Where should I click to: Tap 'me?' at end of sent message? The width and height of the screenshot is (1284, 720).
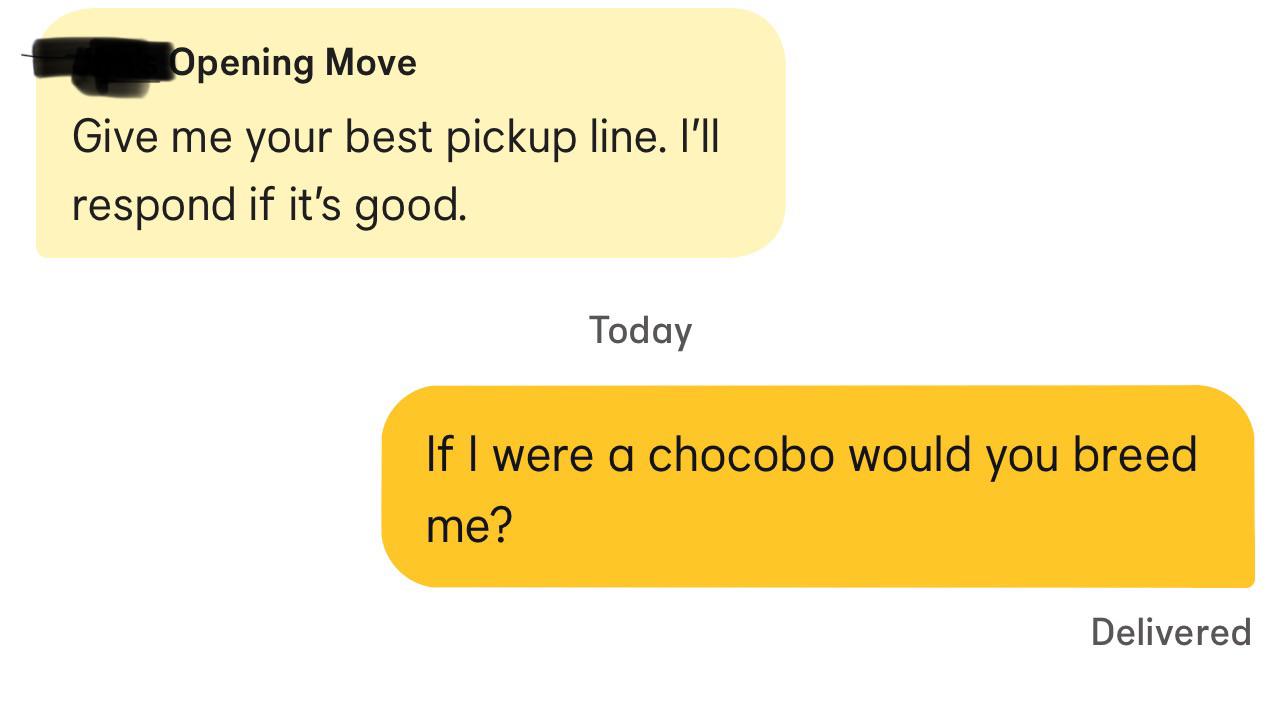(469, 523)
